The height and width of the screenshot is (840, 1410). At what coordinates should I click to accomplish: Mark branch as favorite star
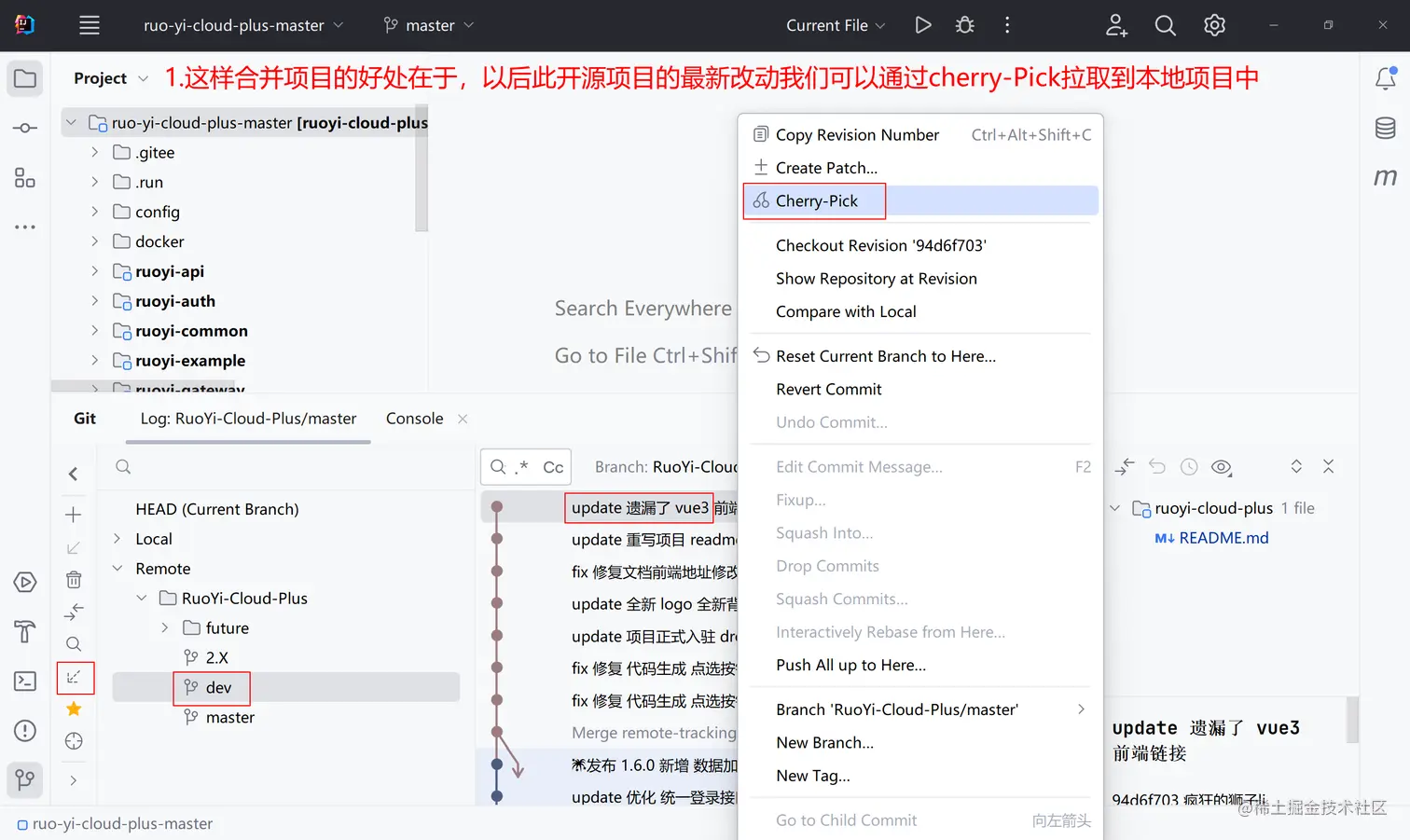(x=74, y=709)
